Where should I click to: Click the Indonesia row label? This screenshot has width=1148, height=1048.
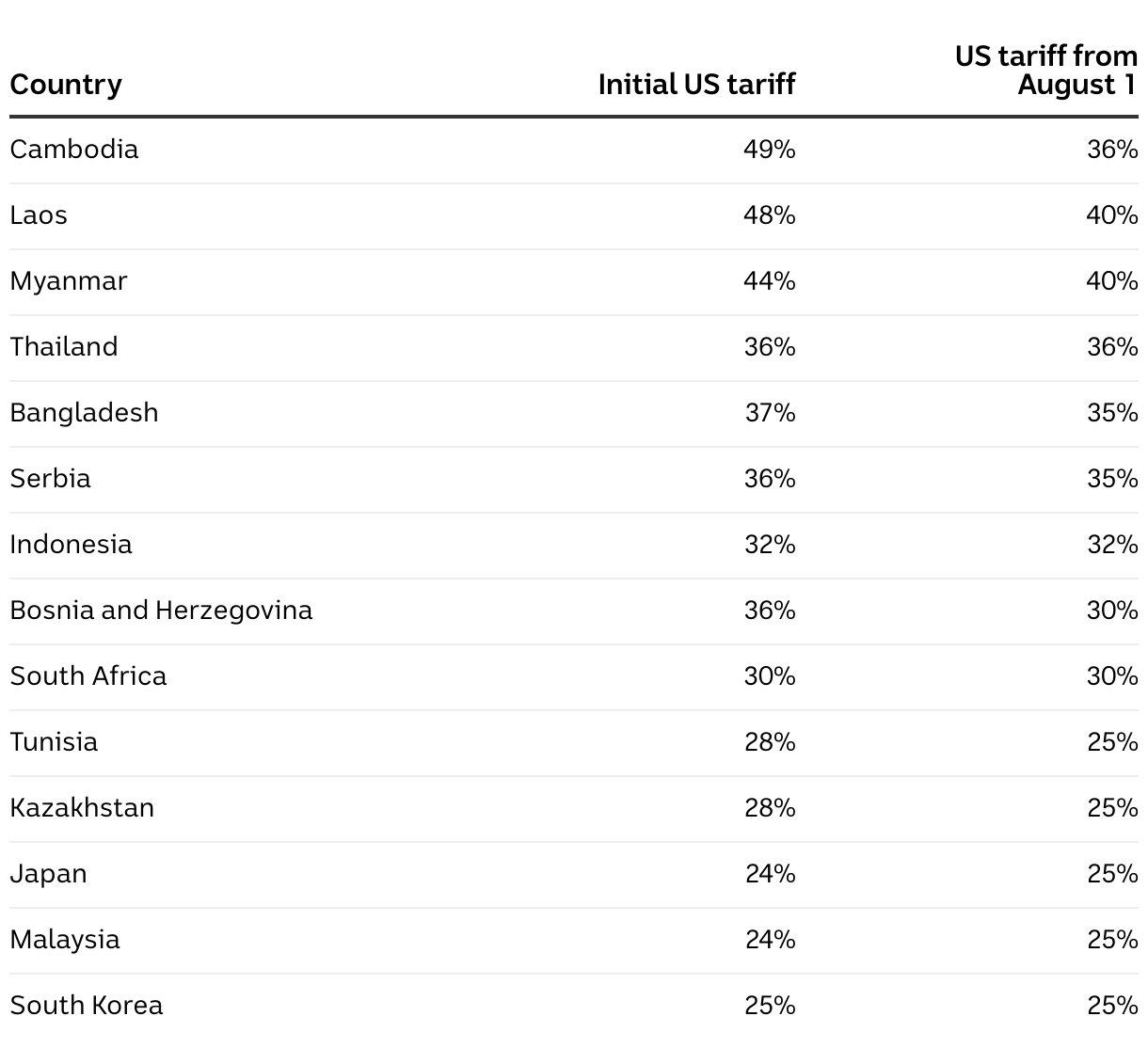coord(72,545)
